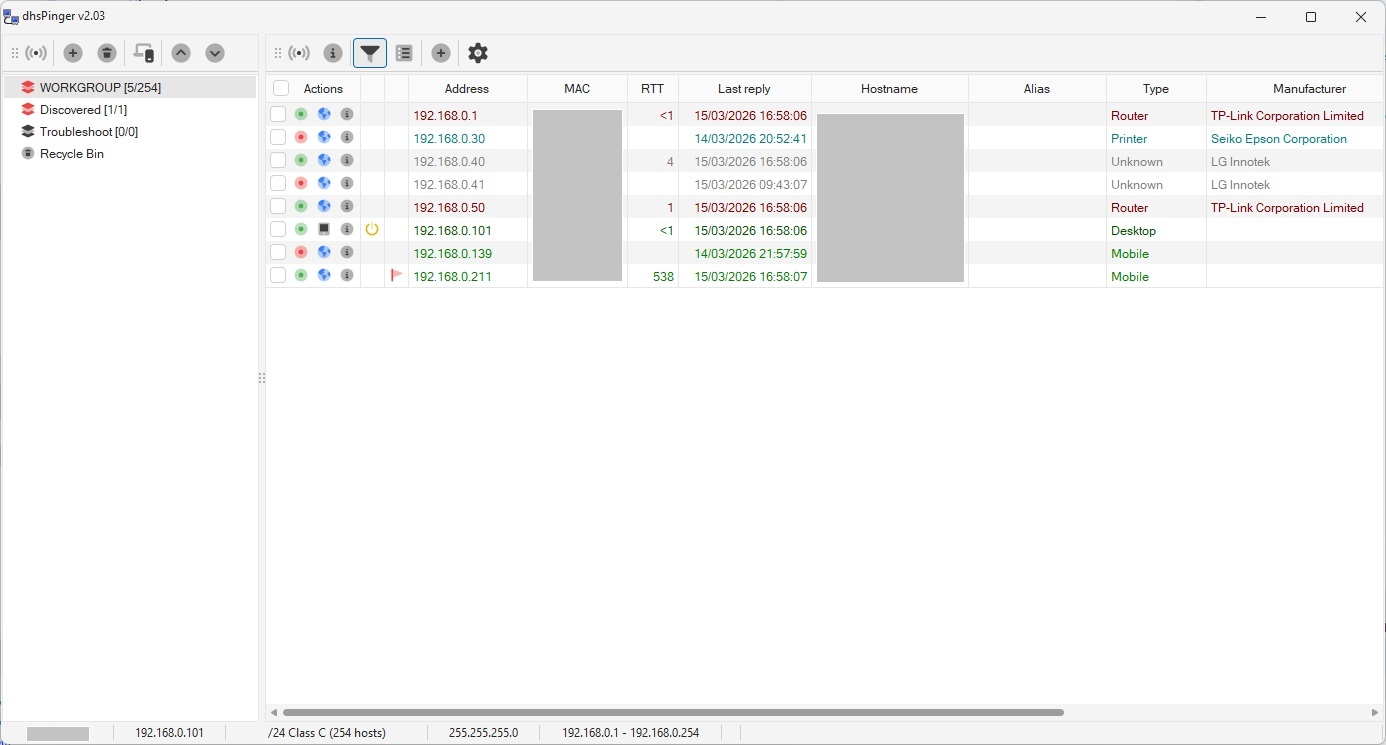Click the red flag icon on row 192.168.0.211
The height and width of the screenshot is (745, 1386).
click(x=396, y=276)
